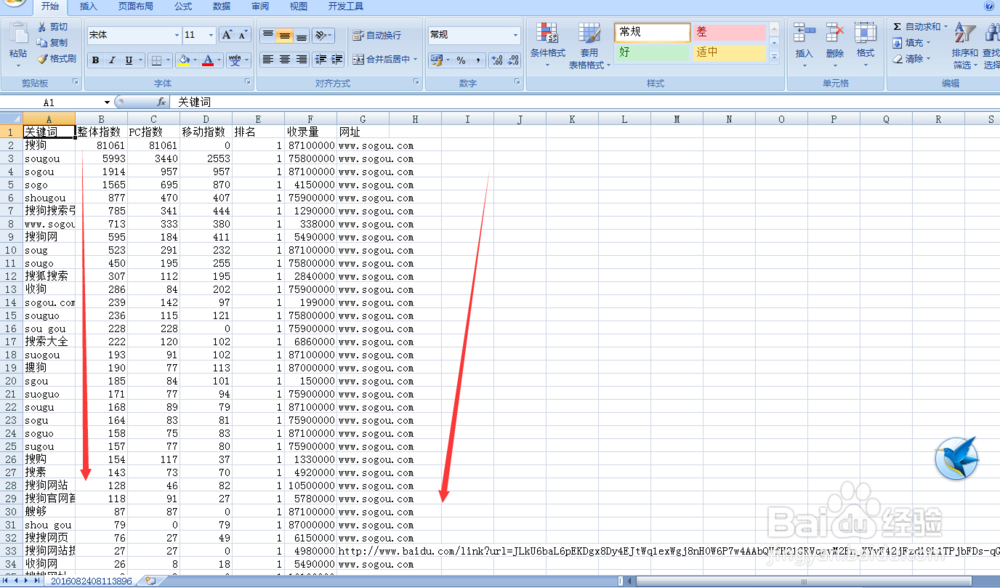Click the increase indent icon
The width and height of the screenshot is (1000, 588).
point(337,59)
